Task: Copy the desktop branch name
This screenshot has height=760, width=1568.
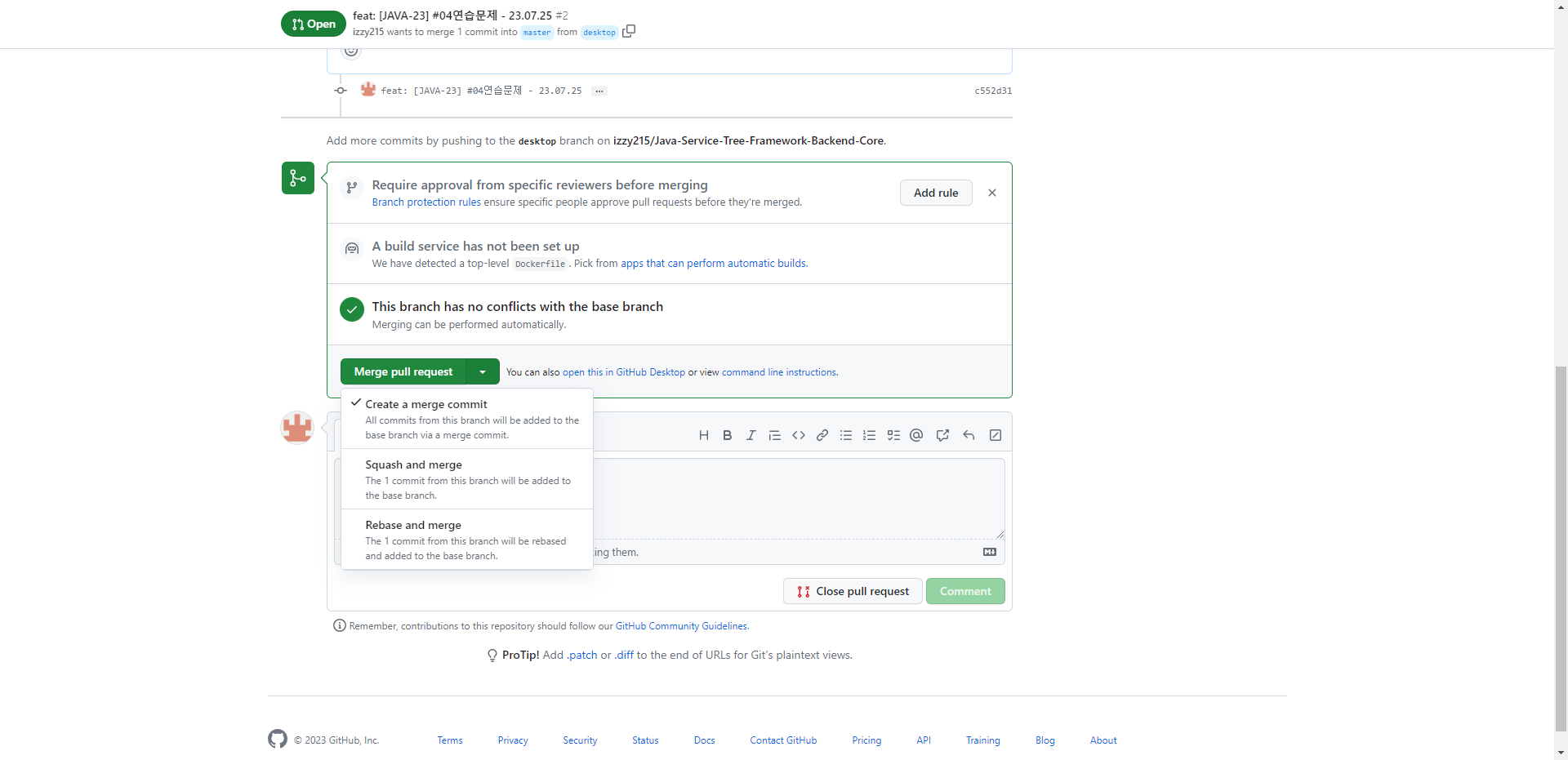Action: click(x=629, y=31)
